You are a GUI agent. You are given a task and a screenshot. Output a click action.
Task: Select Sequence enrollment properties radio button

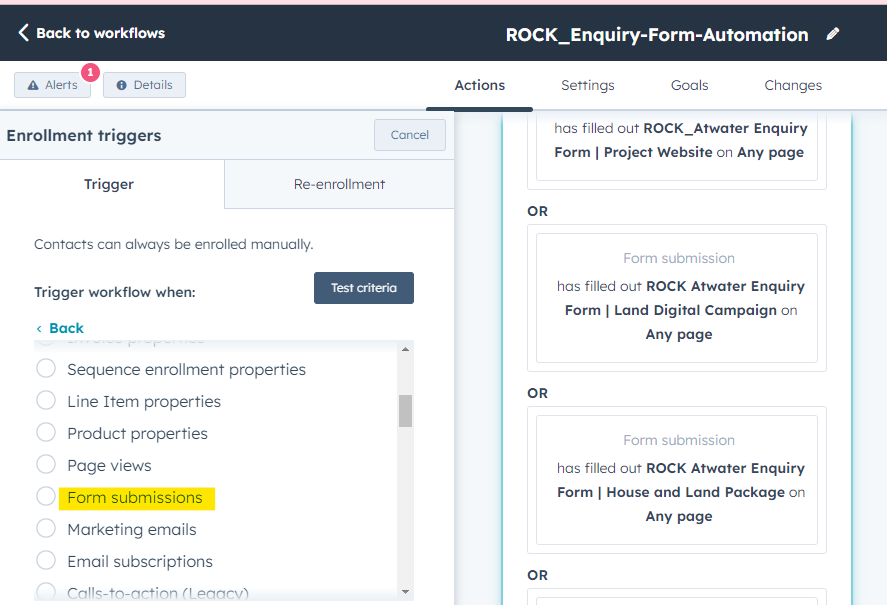(x=46, y=368)
